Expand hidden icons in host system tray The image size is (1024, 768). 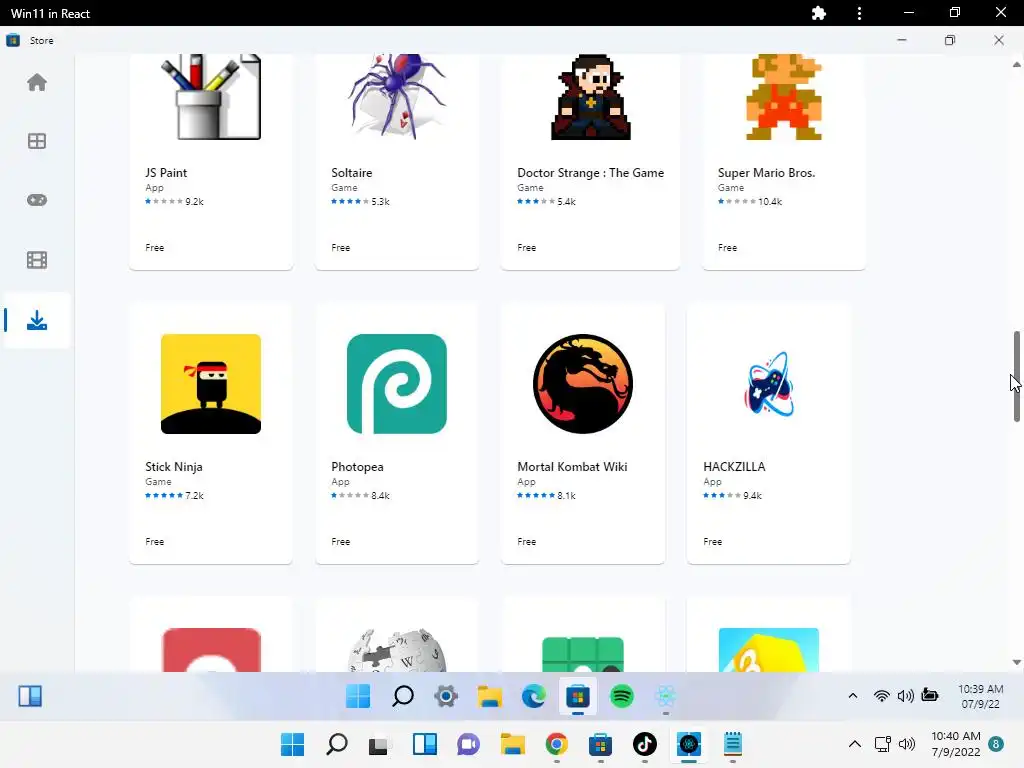[855, 744]
